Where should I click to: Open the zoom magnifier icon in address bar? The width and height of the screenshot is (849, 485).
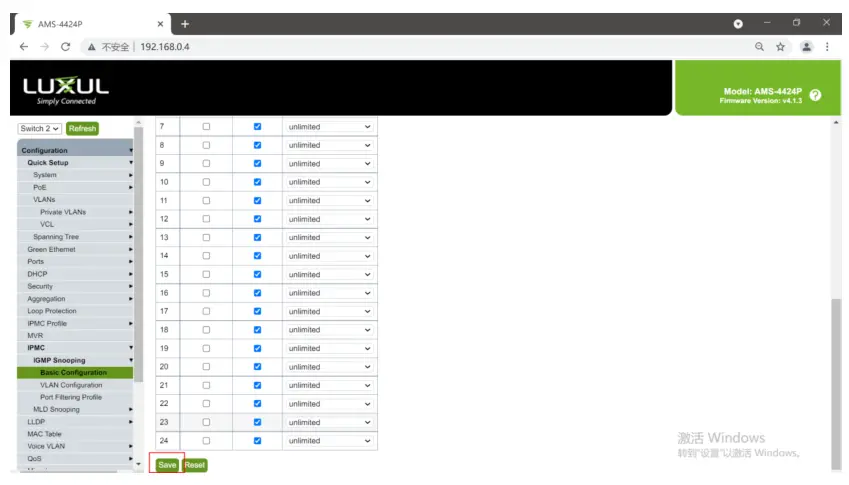click(x=759, y=47)
